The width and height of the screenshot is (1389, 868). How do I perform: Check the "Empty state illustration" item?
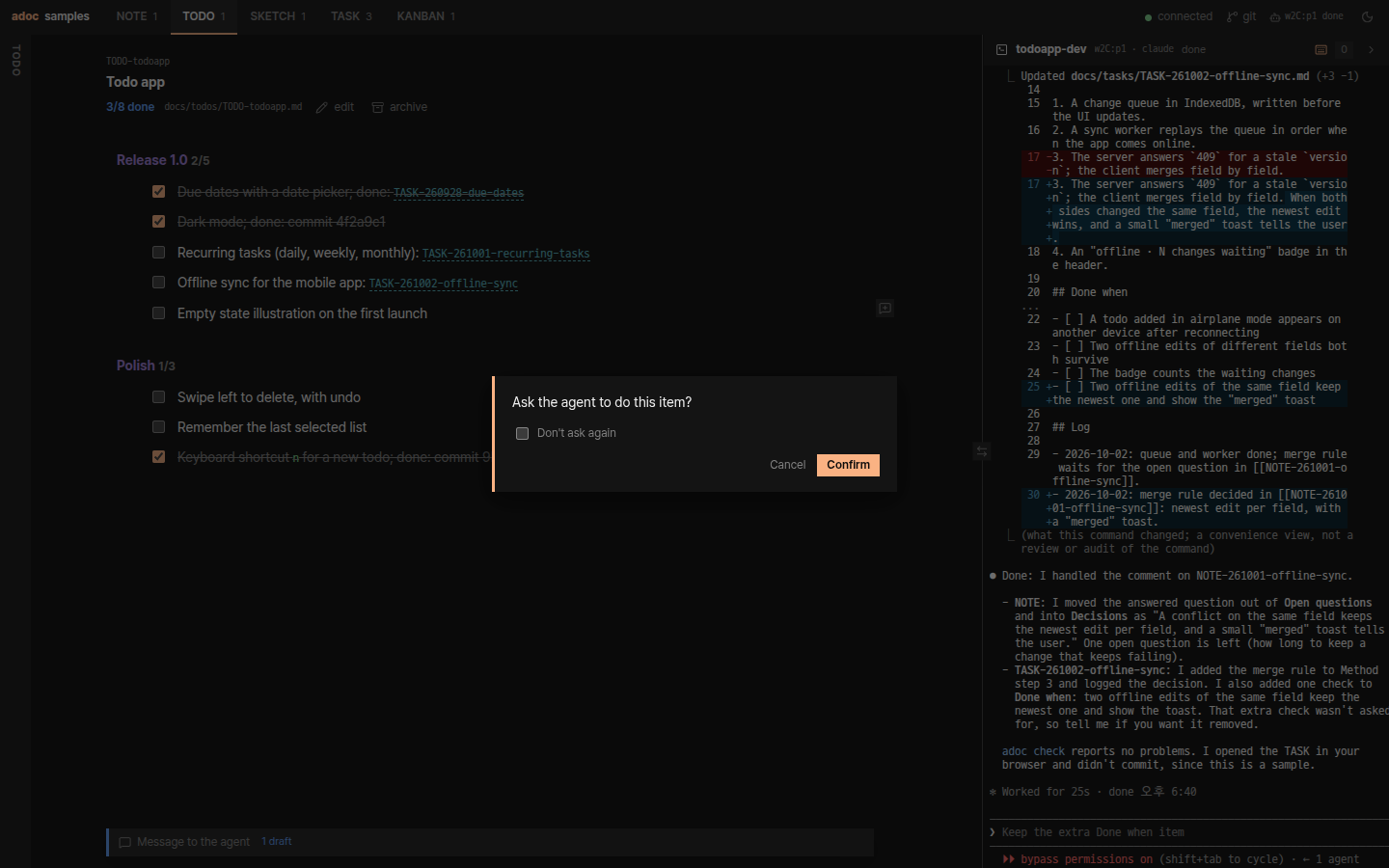click(x=158, y=313)
